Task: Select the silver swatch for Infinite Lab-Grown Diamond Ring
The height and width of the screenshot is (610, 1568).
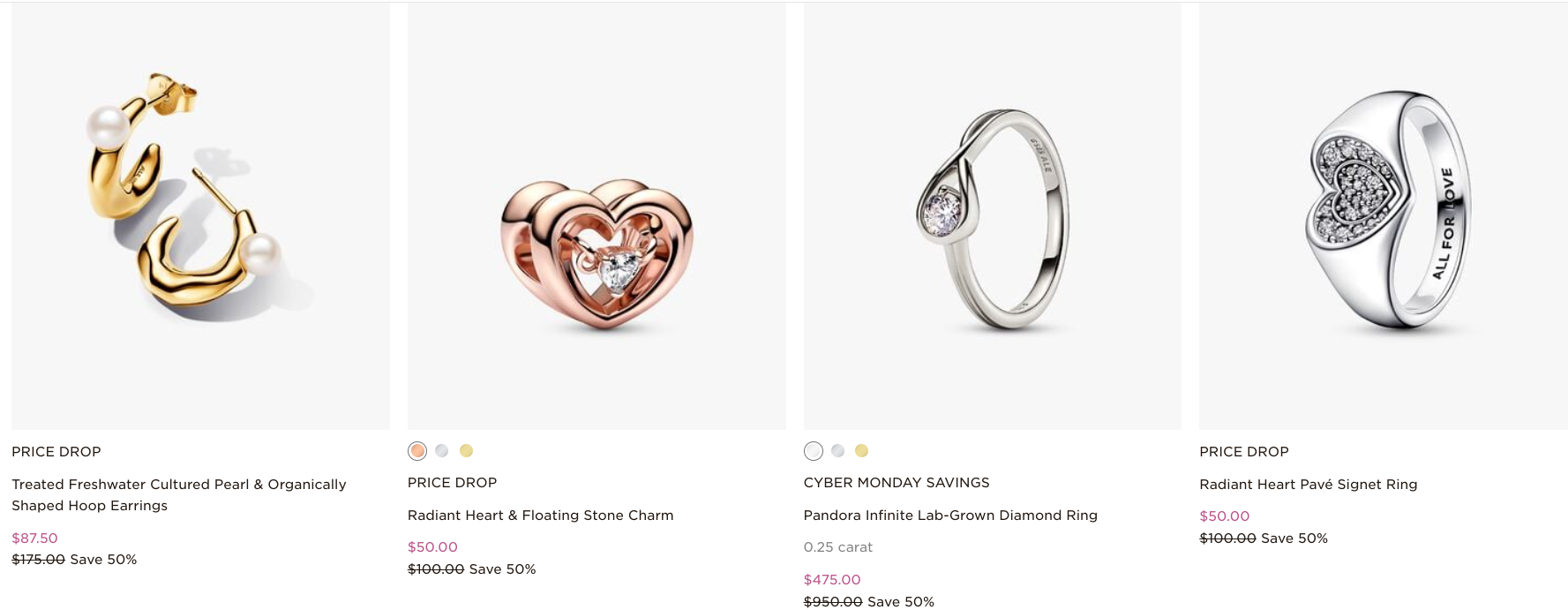Action: coord(812,451)
